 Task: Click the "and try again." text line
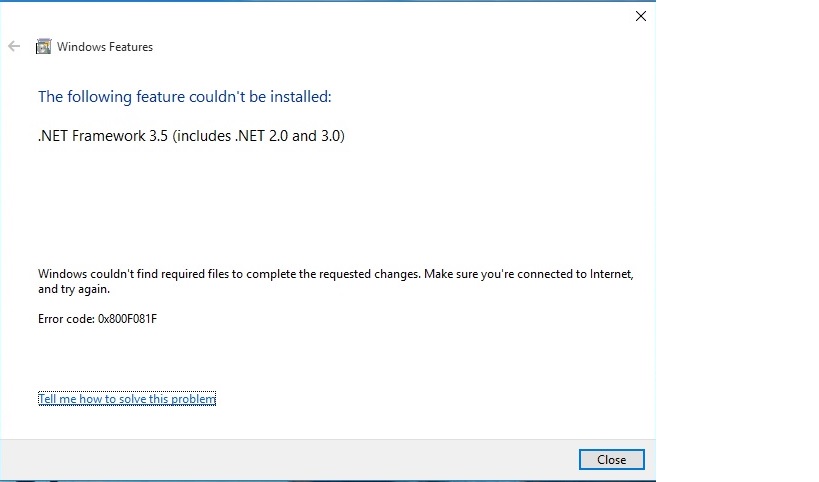74,289
